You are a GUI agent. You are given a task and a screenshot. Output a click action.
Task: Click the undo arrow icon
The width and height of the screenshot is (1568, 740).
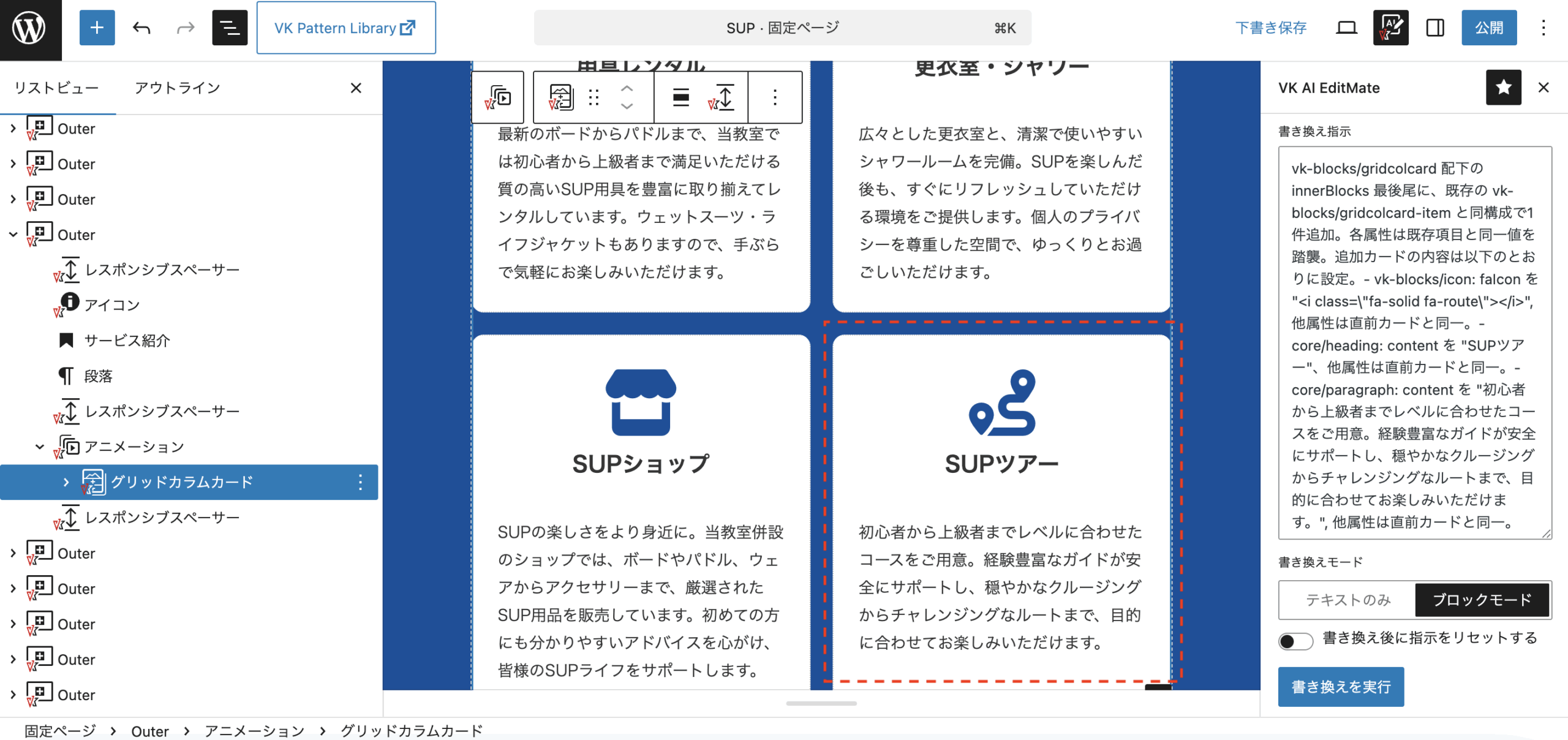[141, 28]
